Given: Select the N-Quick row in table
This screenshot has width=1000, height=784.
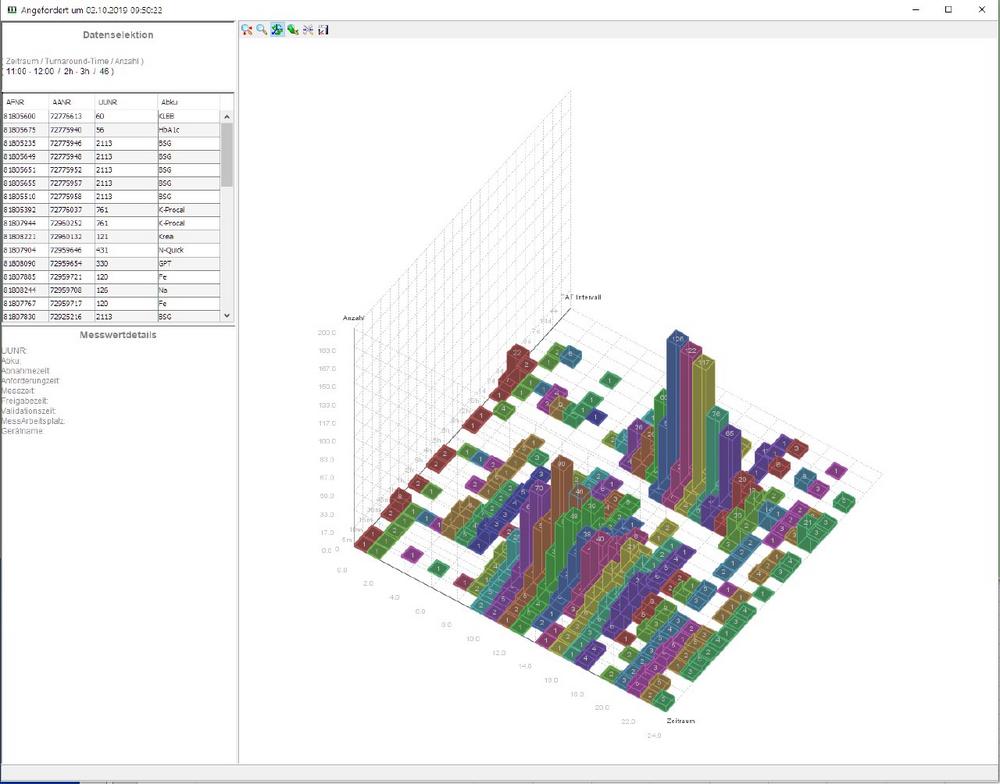Looking at the screenshot, I should pos(110,250).
